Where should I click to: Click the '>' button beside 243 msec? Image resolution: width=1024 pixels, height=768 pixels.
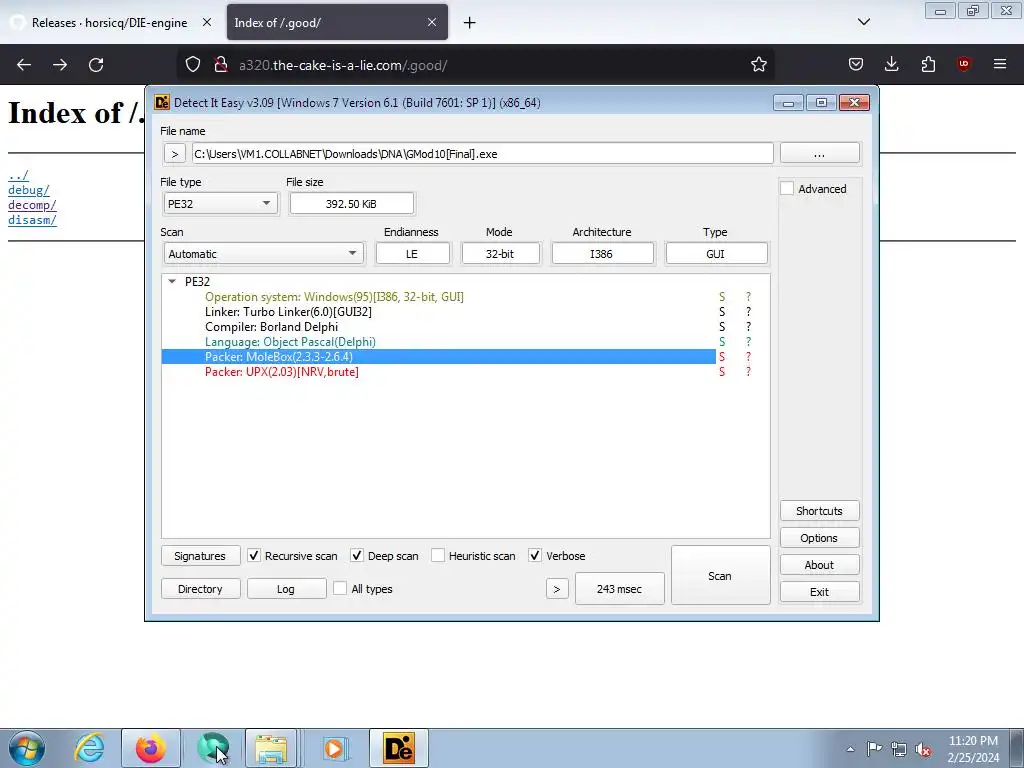click(557, 589)
